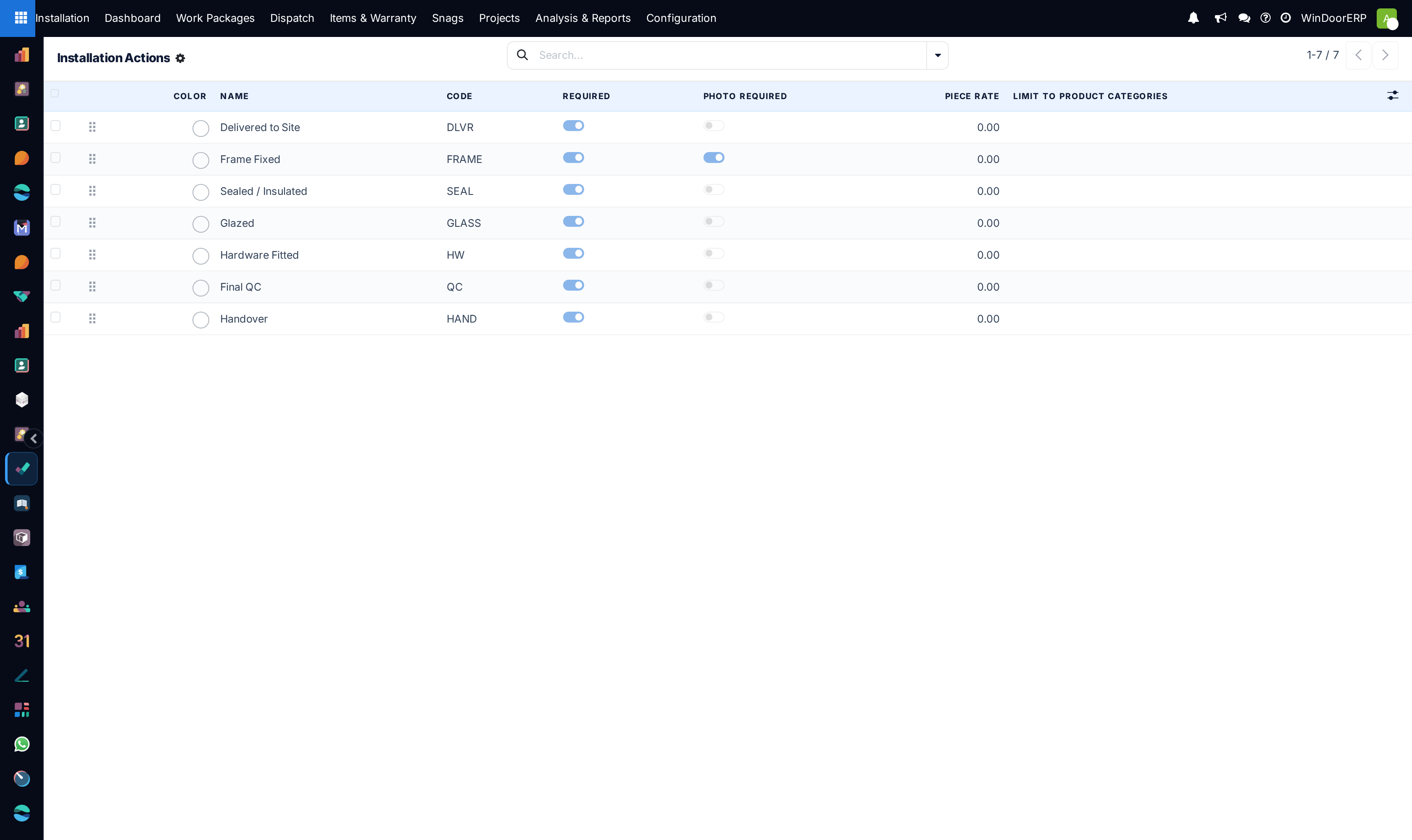Open the green handshake app in sidebar
The image size is (1412, 840).
(x=21, y=297)
